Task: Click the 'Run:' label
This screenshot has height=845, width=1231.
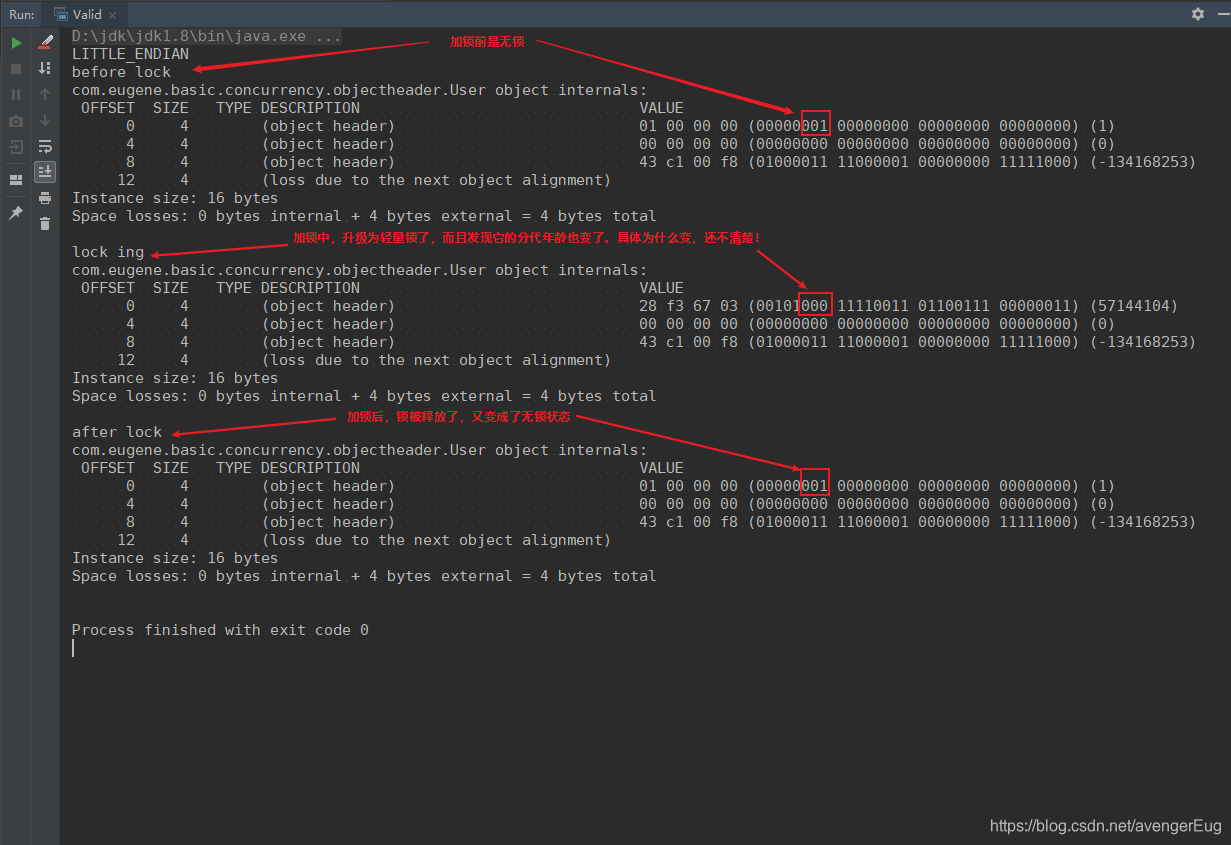Action: [x=22, y=14]
